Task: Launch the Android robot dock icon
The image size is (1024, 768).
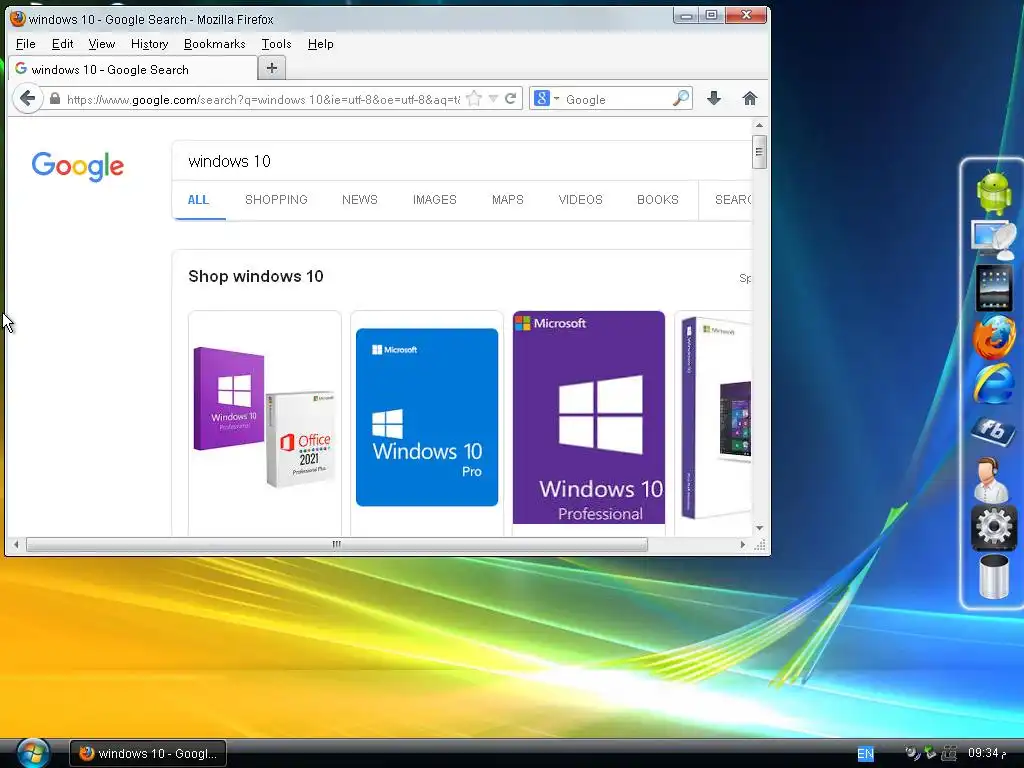Action: click(x=993, y=193)
